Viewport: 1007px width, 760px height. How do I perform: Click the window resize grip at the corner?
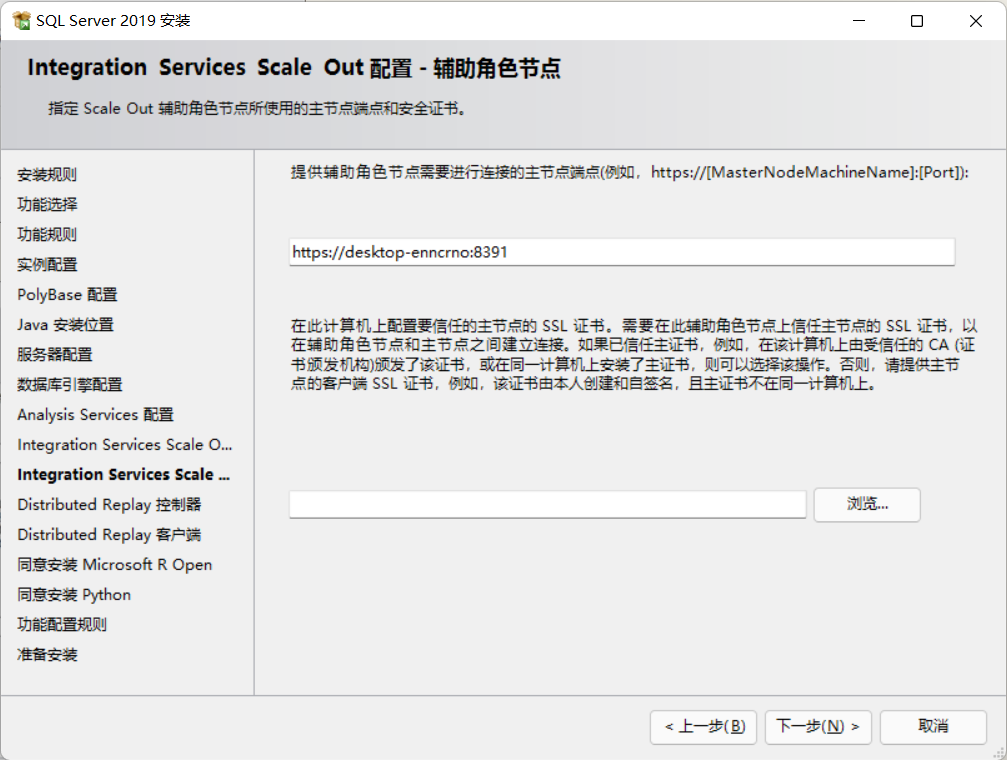[999, 752]
